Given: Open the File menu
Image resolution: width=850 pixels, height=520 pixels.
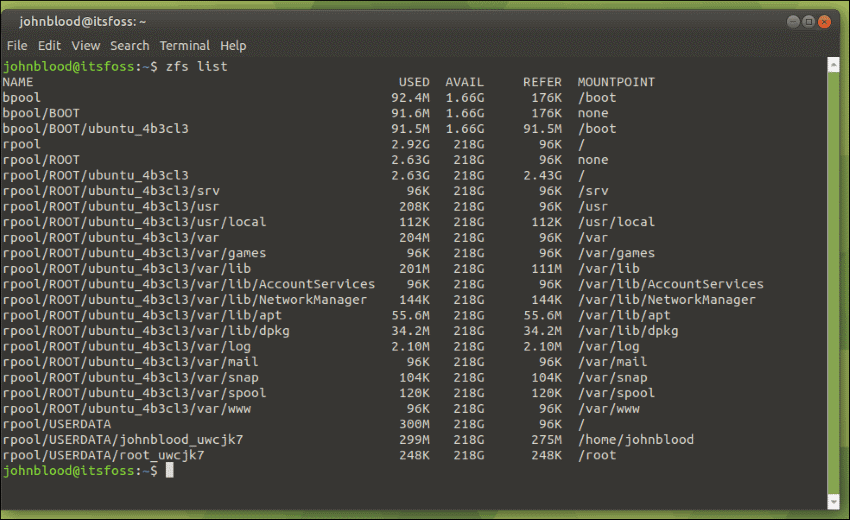Looking at the screenshot, I should [17, 46].
